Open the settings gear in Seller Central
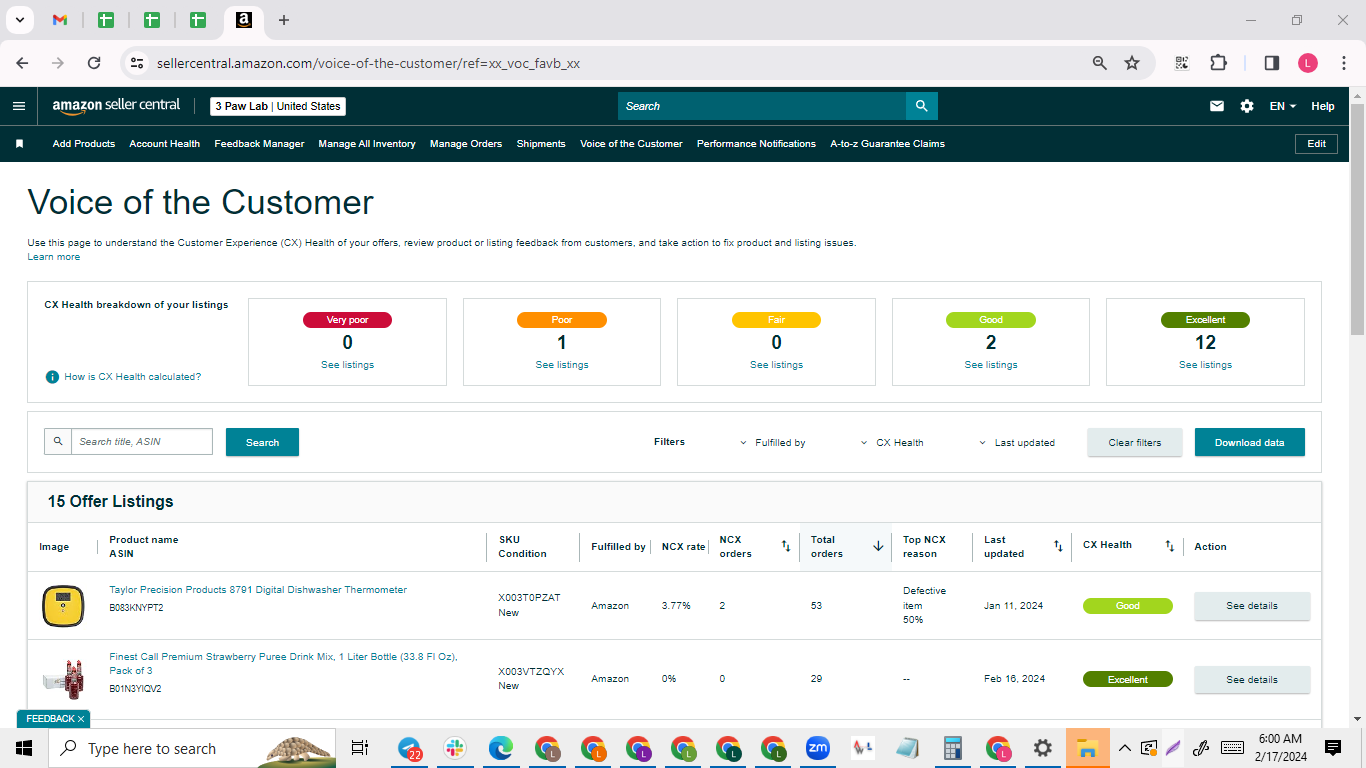Viewport: 1366px width, 768px height. pyautogui.click(x=1247, y=106)
